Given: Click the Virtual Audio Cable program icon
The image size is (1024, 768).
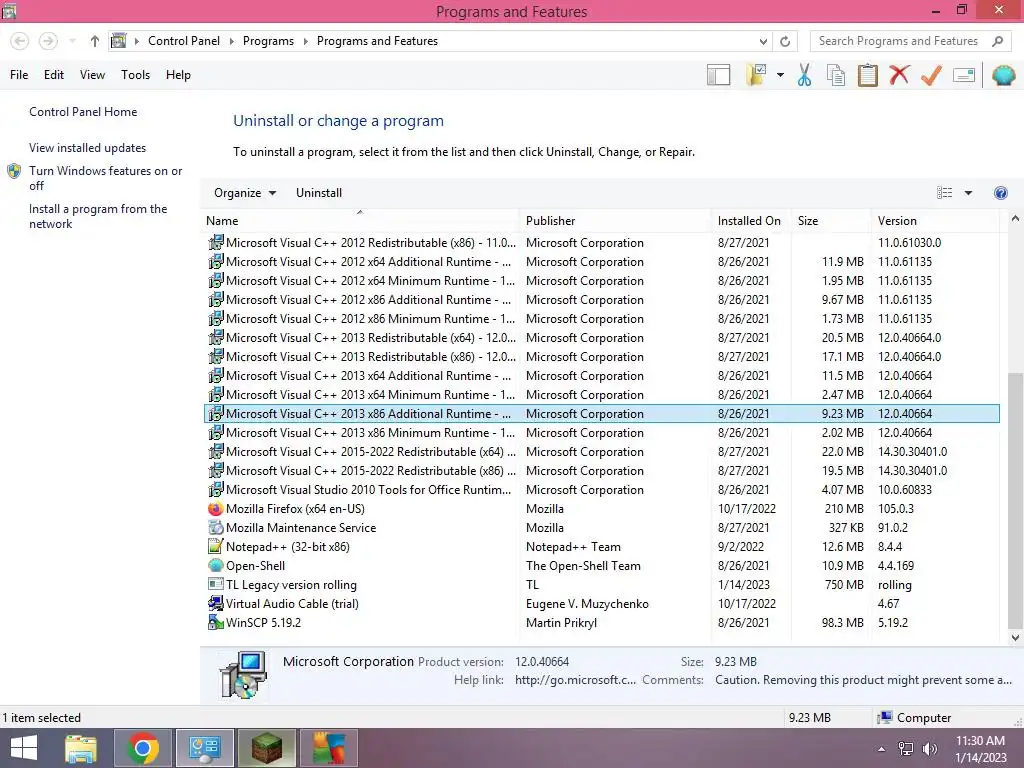Looking at the screenshot, I should (216, 603).
